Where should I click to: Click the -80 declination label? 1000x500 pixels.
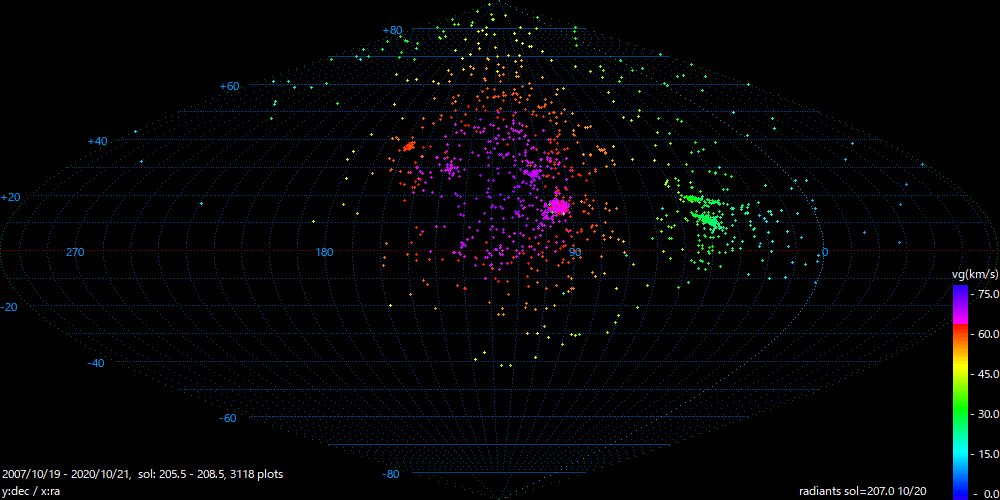coord(391,474)
